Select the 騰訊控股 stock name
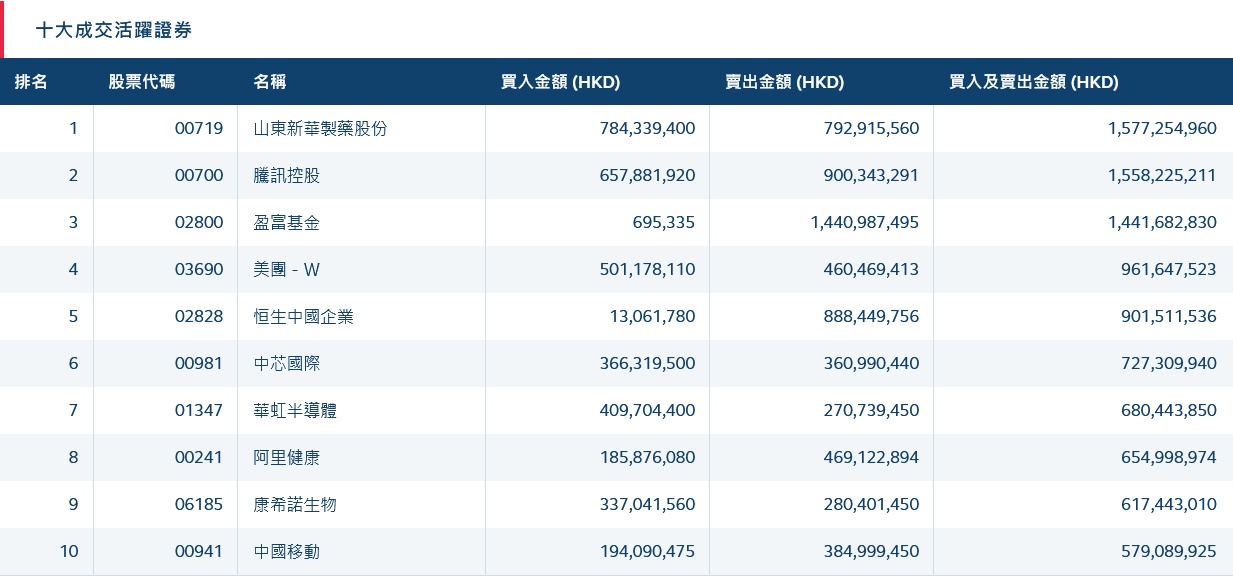The height and width of the screenshot is (576, 1233). tap(287, 175)
